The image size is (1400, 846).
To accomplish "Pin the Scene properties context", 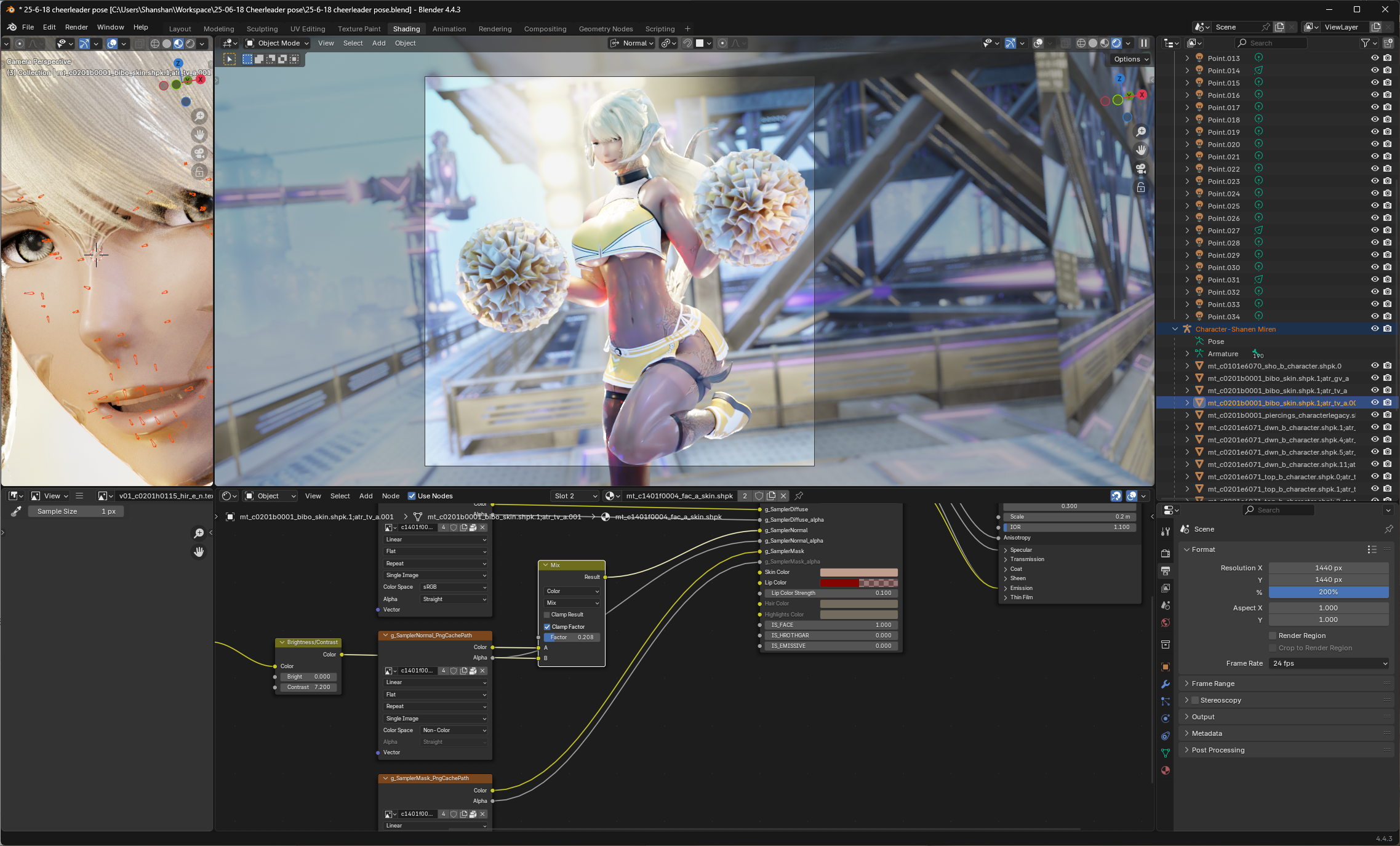I will 1388,529.
